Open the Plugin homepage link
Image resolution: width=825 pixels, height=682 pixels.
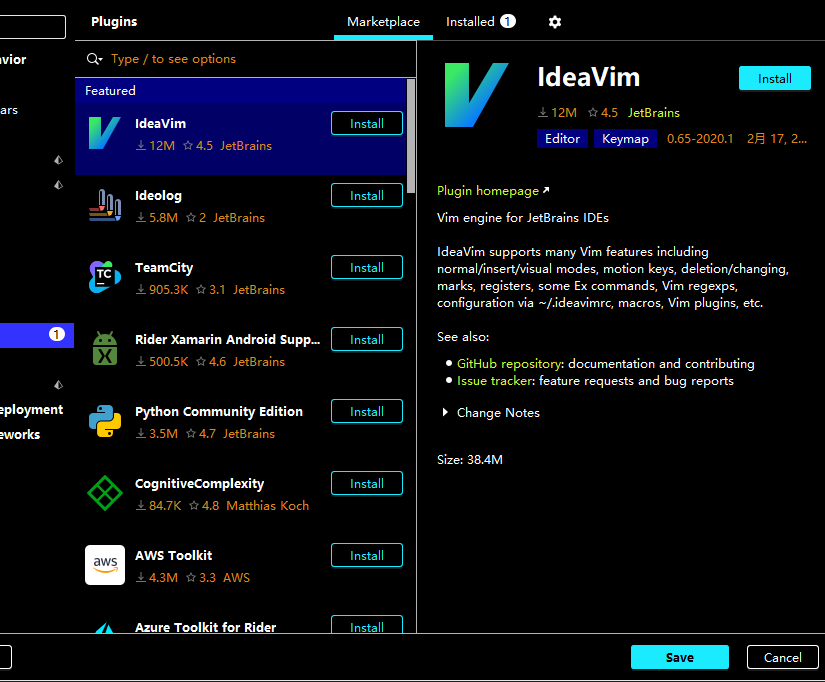coord(493,190)
